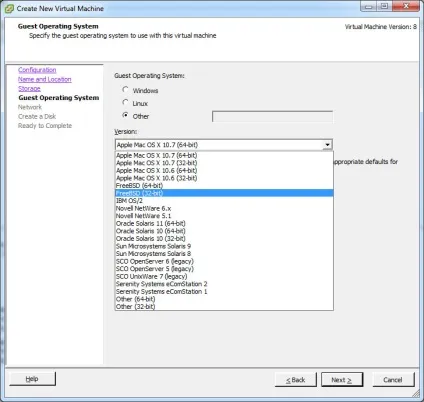
Task: Go to Storage step link
Action: pyautogui.click(x=29, y=88)
